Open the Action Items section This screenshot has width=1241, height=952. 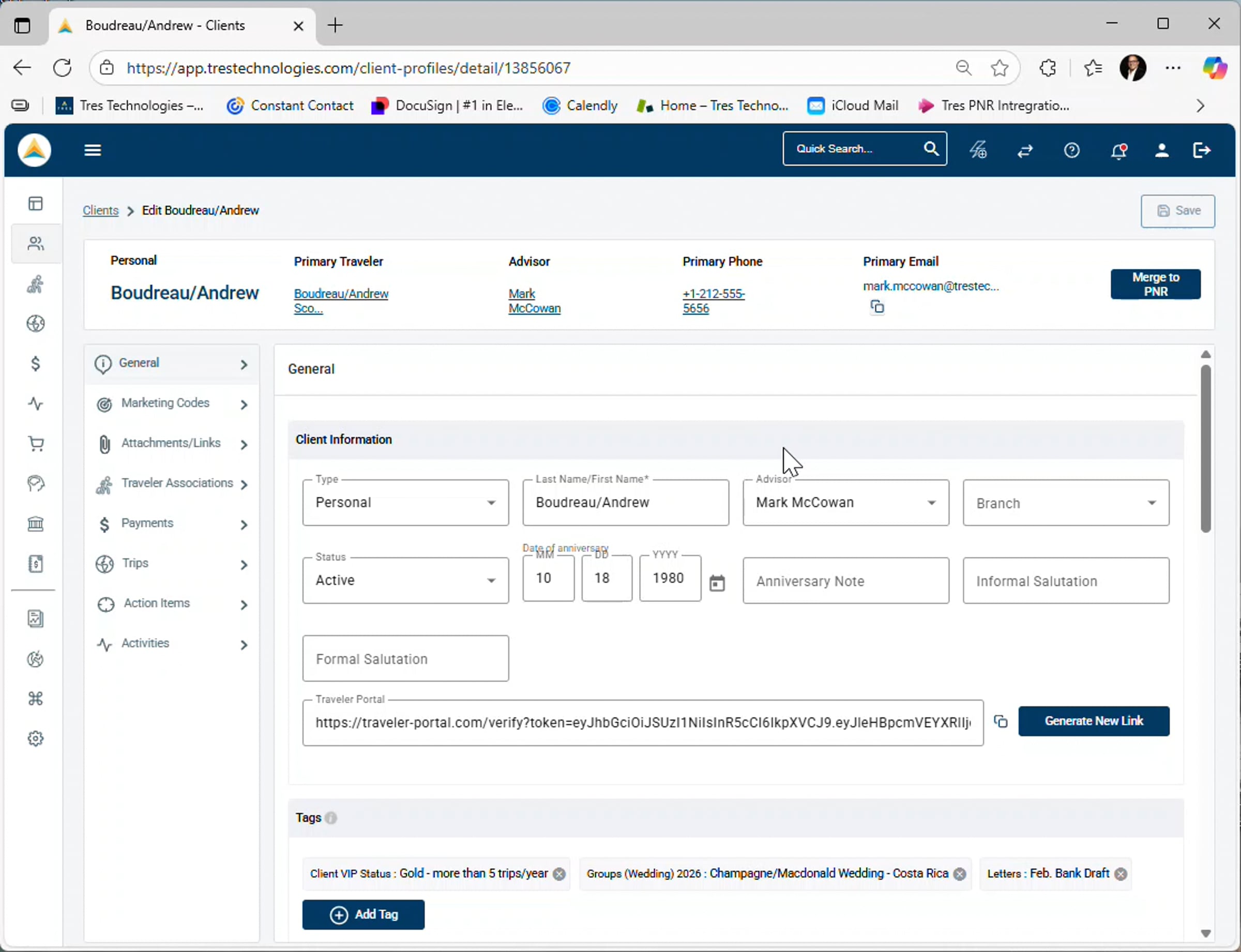(172, 604)
